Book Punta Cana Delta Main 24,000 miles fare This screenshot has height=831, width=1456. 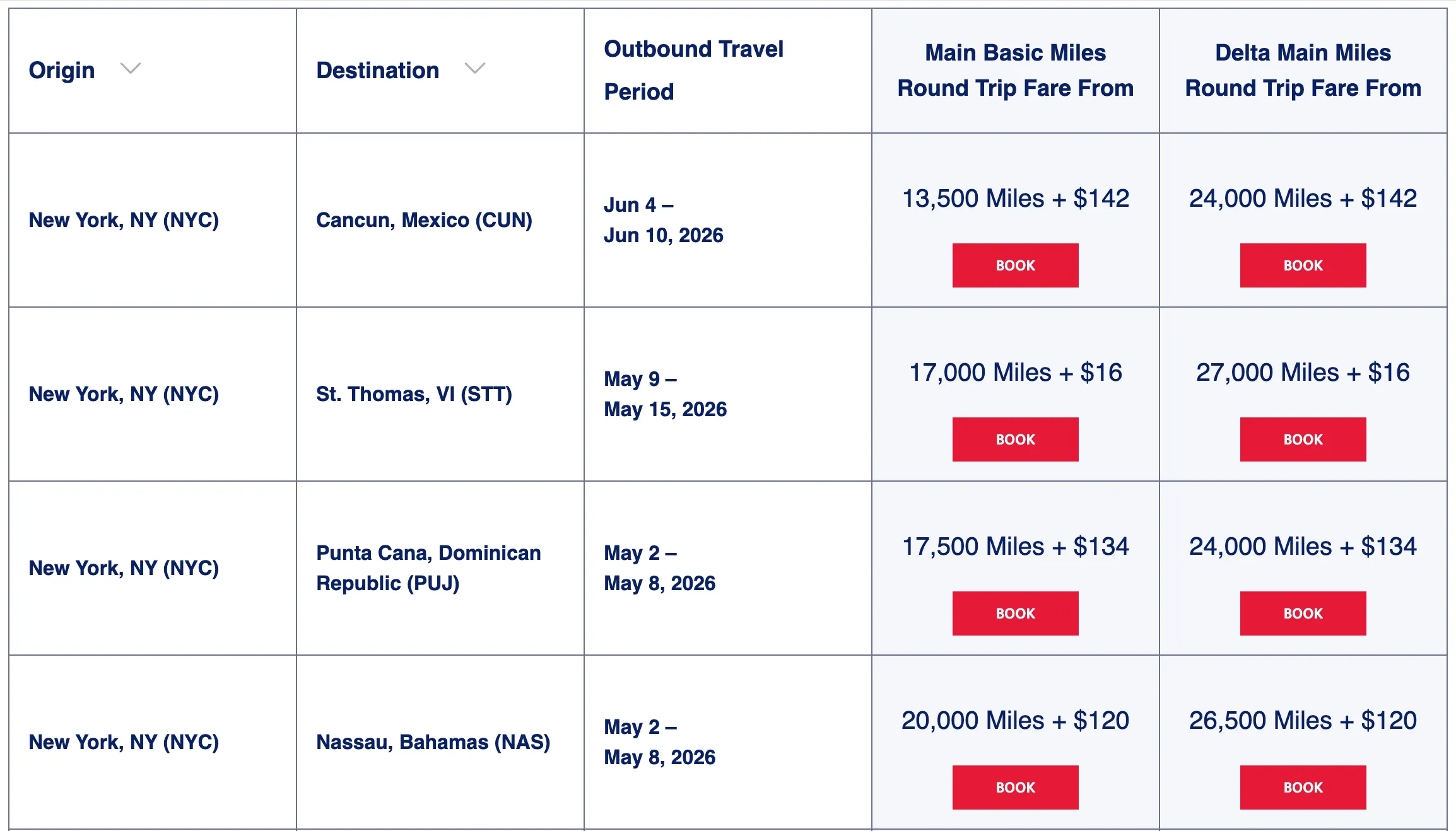1303,613
